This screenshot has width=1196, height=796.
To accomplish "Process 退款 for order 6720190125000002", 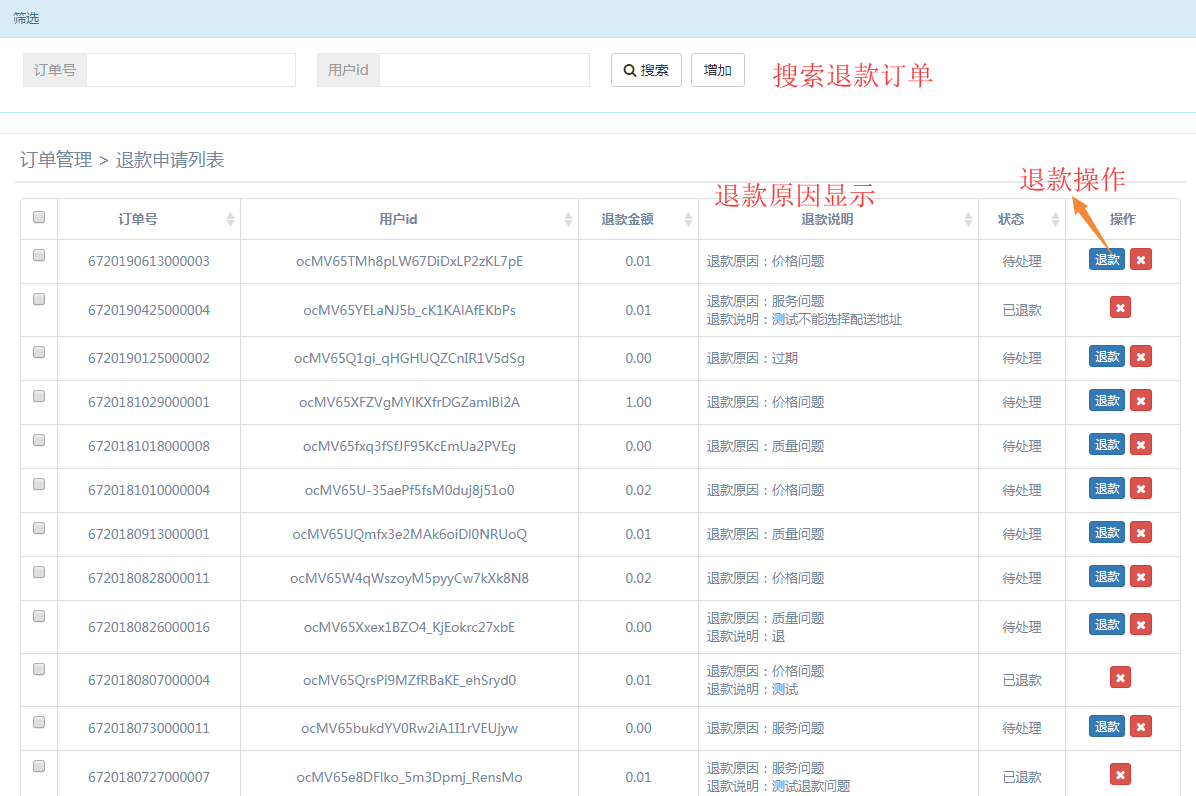I will (1107, 356).
